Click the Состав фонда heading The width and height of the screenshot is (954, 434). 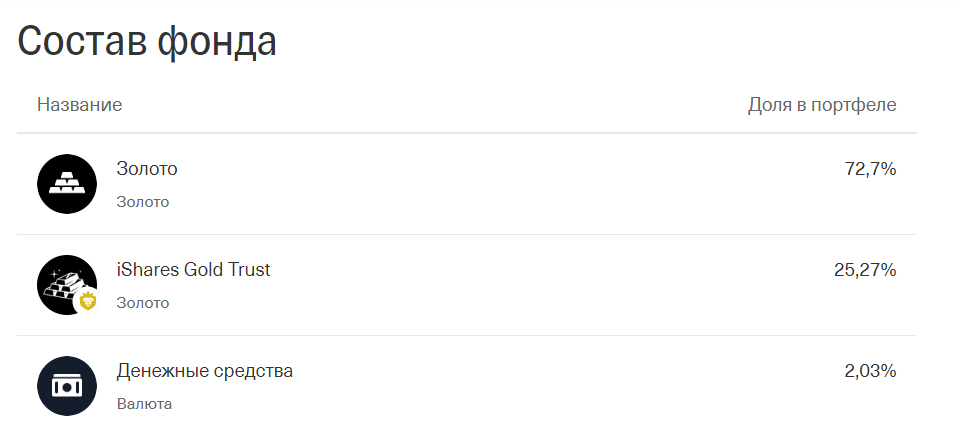click(147, 42)
